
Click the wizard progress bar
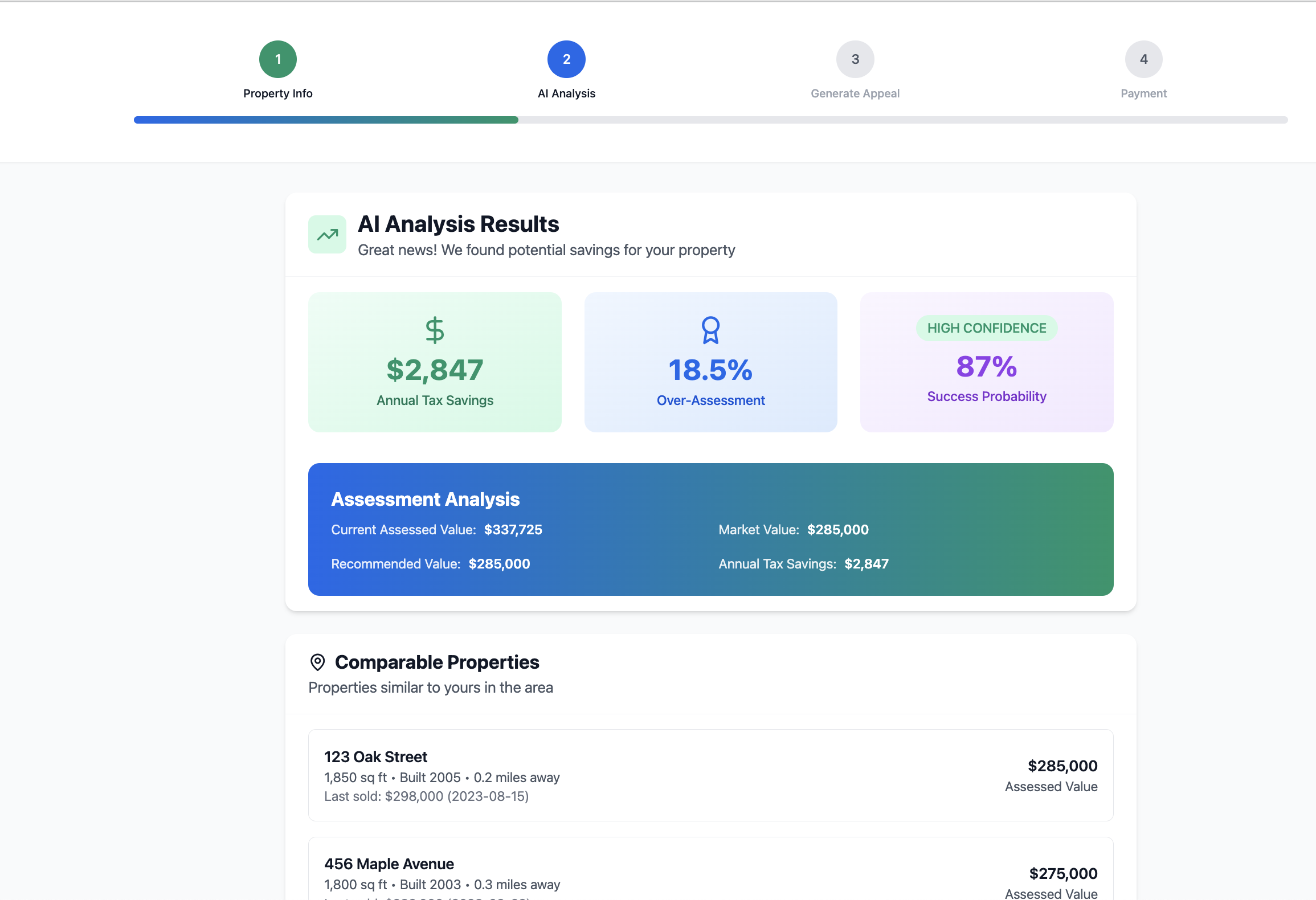[710, 120]
